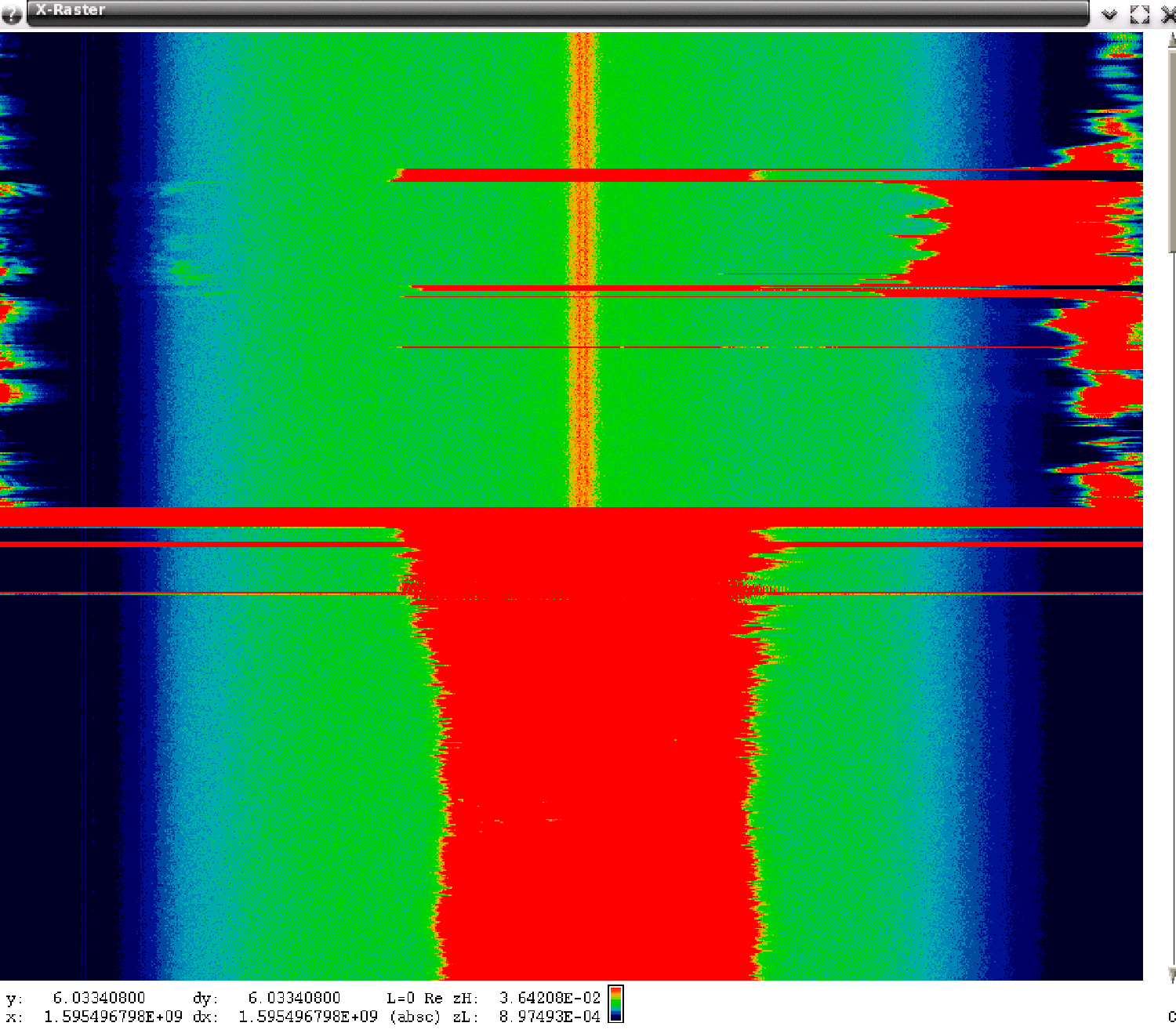Click the color map bar in status line
This screenshot has height=1030, width=1176.
pyautogui.click(x=615, y=1005)
